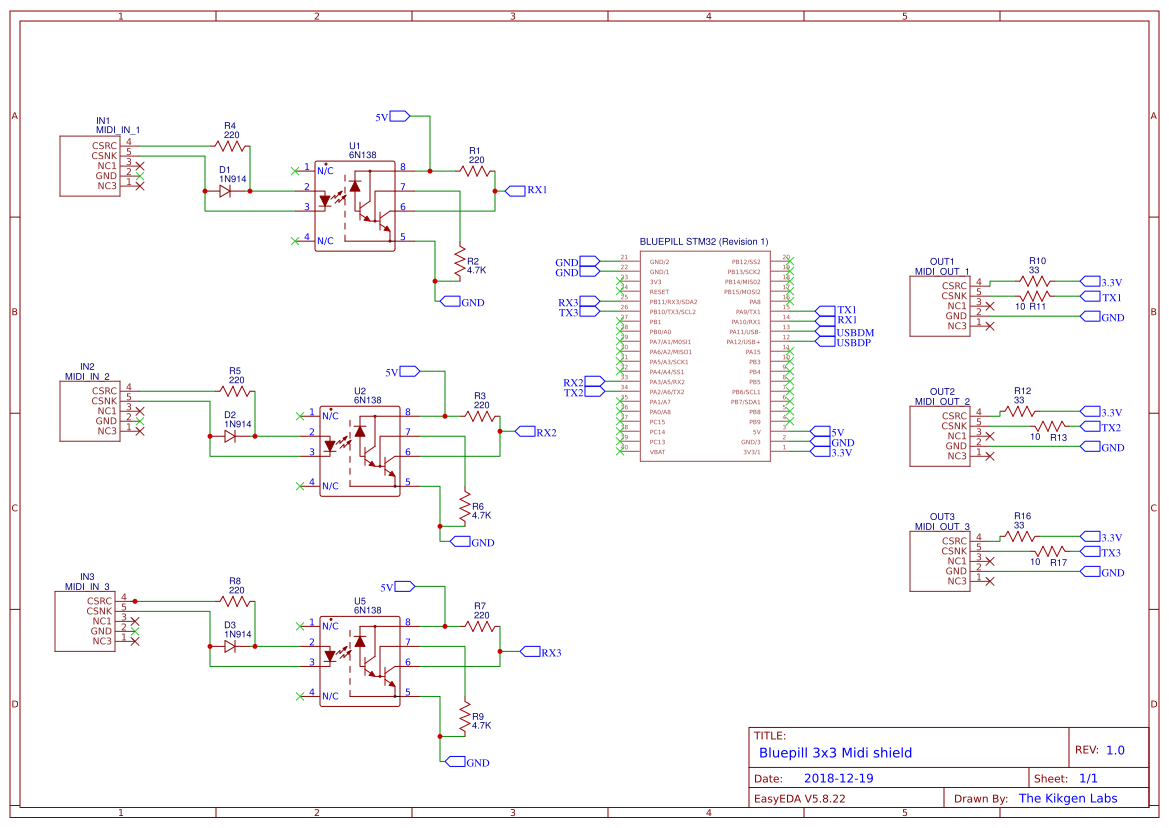Select the MIDI_IN_2 connector box
Image resolution: width=1169 pixels, height=828 pixels.
coord(89,411)
